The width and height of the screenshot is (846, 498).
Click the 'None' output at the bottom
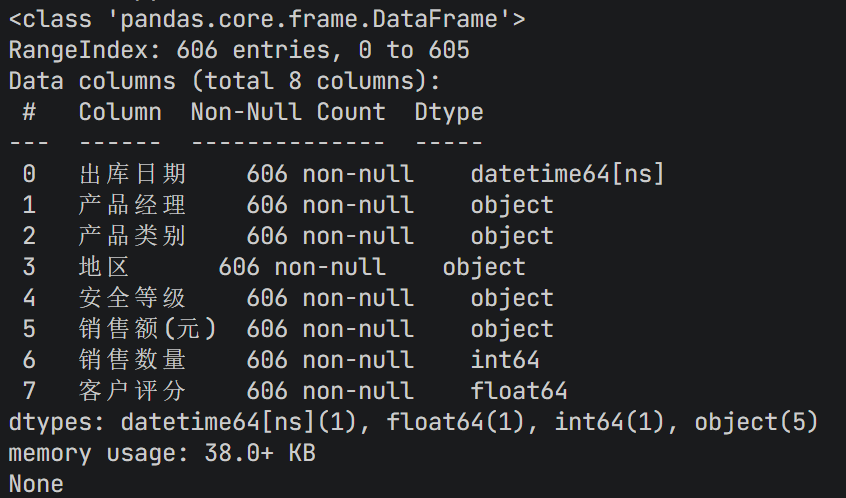(x=36, y=484)
